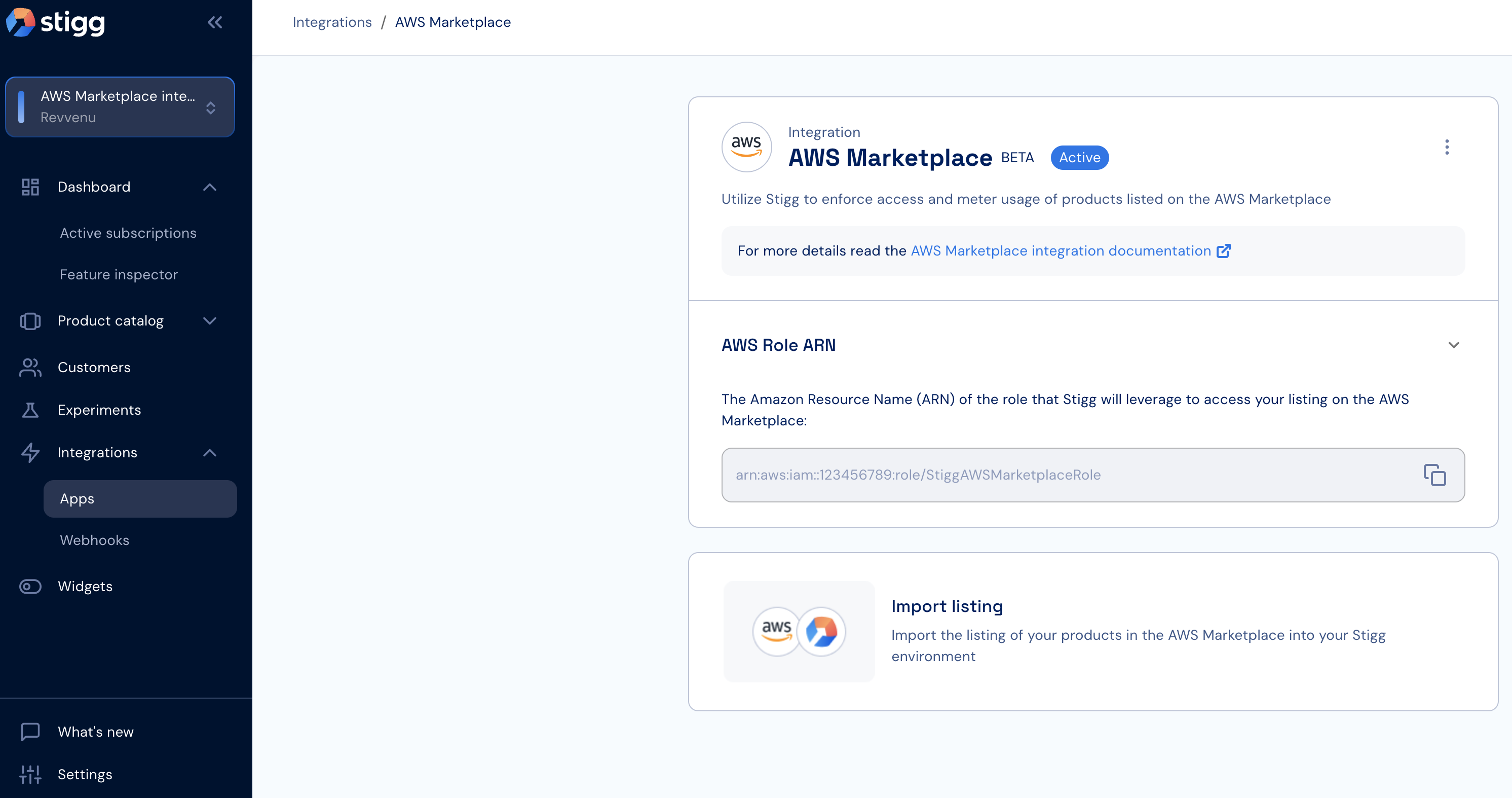
Task: Open the environment switcher dropdown
Action: tap(120, 107)
